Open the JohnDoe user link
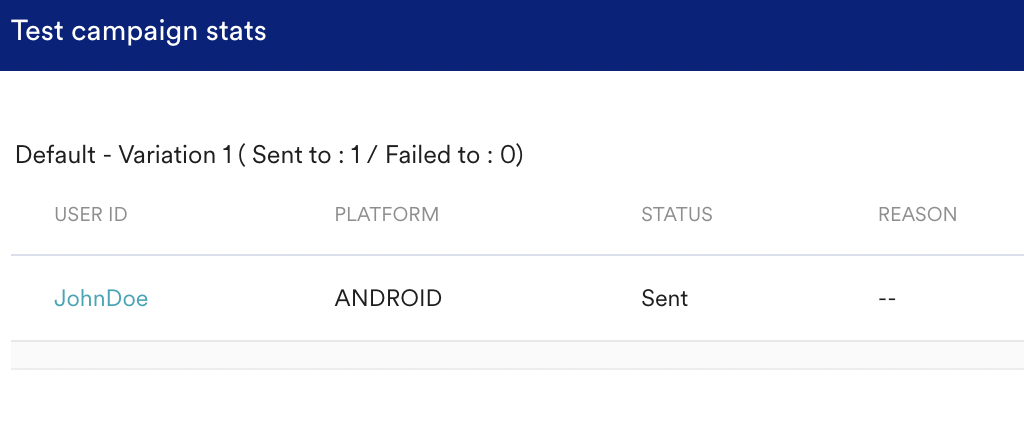Image resolution: width=1024 pixels, height=434 pixels. click(x=101, y=298)
